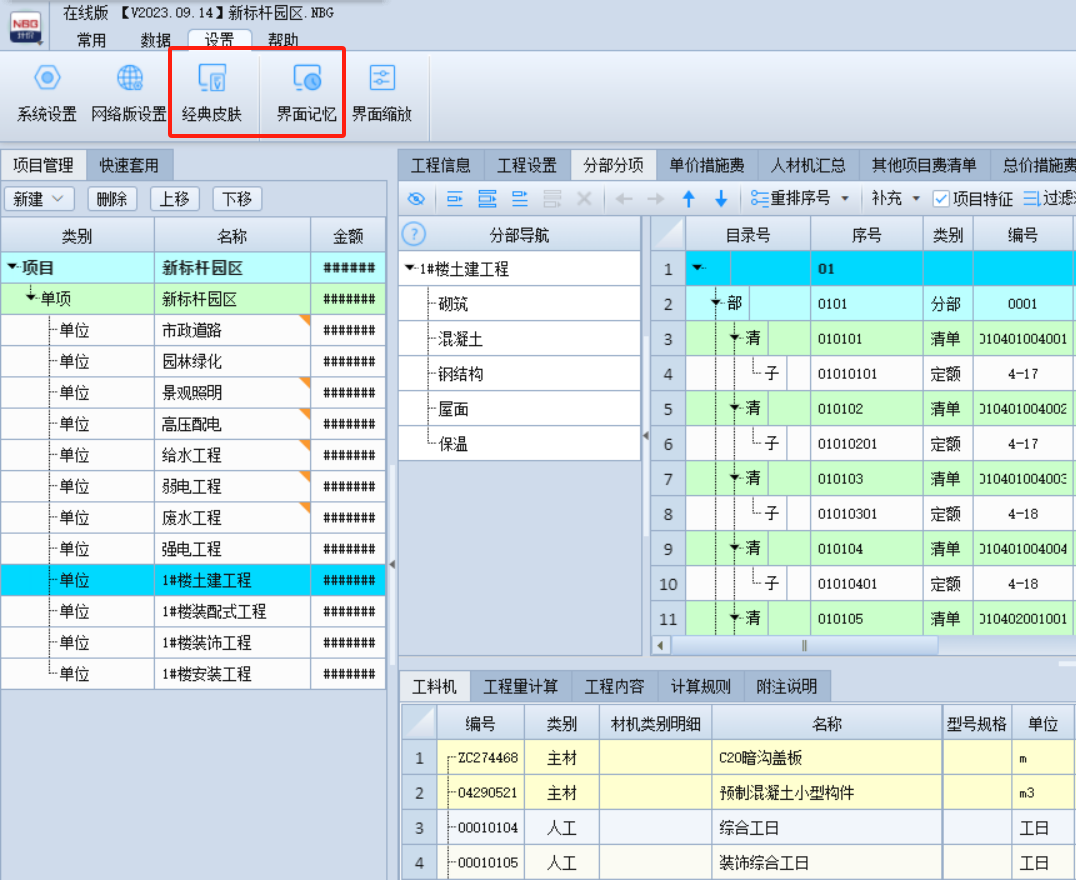Click the 删除 button
Image resolution: width=1076 pixels, height=880 pixels.
click(112, 199)
